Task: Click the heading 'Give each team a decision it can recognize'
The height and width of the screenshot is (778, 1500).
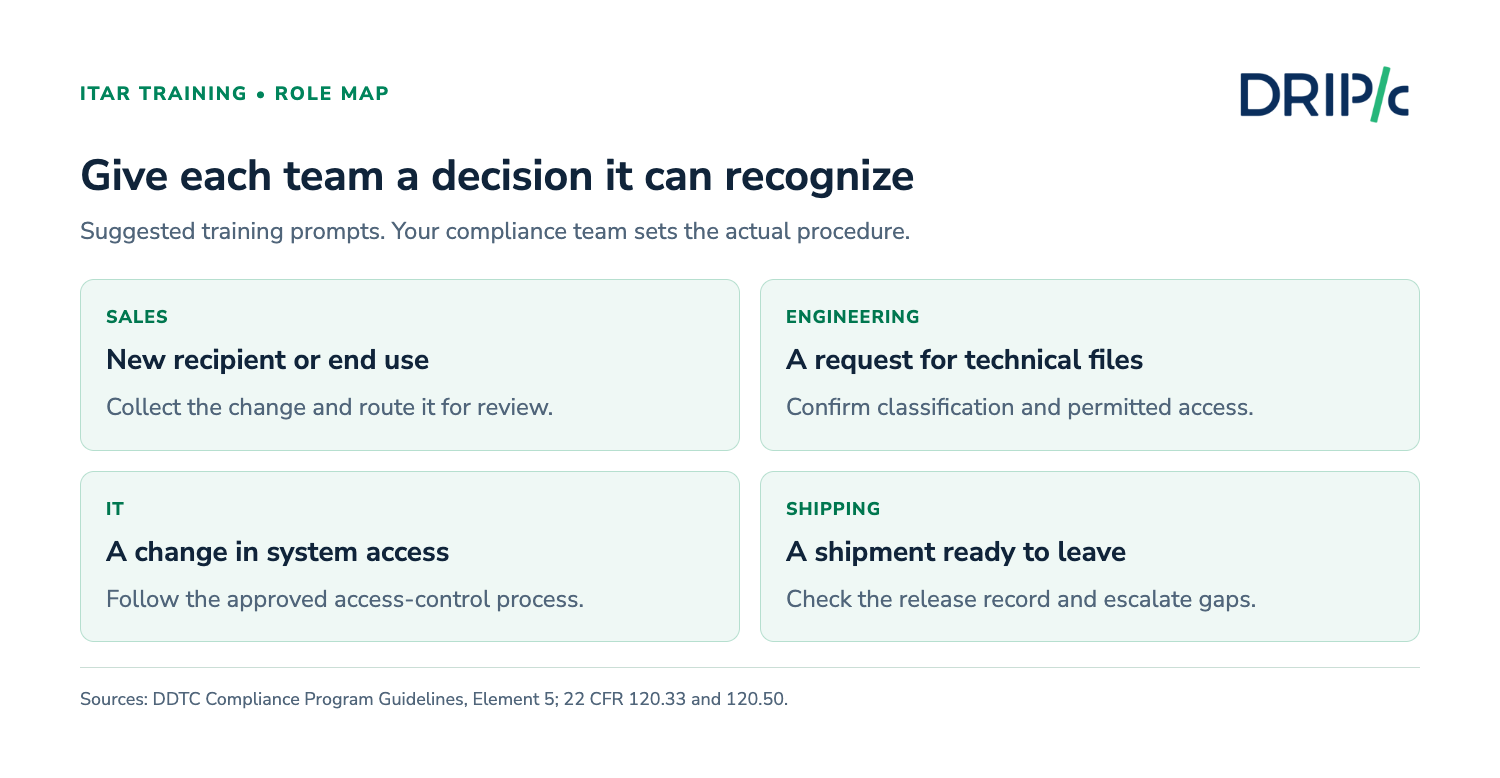Action: tap(497, 176)
